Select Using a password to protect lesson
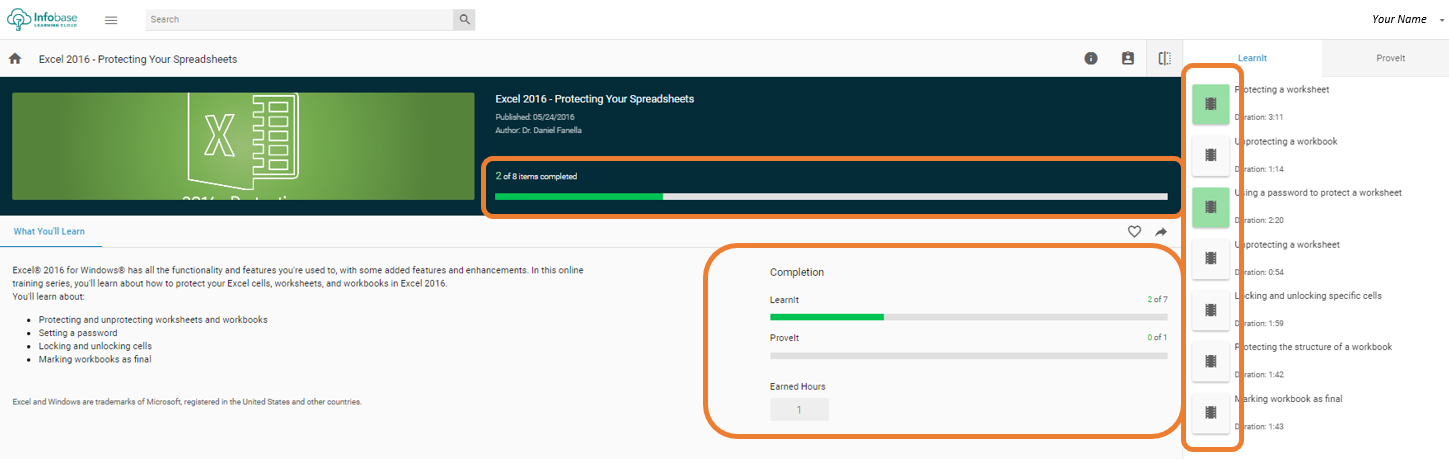The height and width of the screenshot is (461, 1449). tap(1318, 193)
